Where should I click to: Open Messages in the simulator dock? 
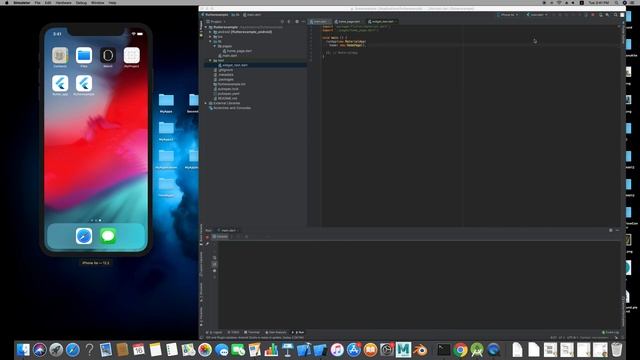click(108, 236)
